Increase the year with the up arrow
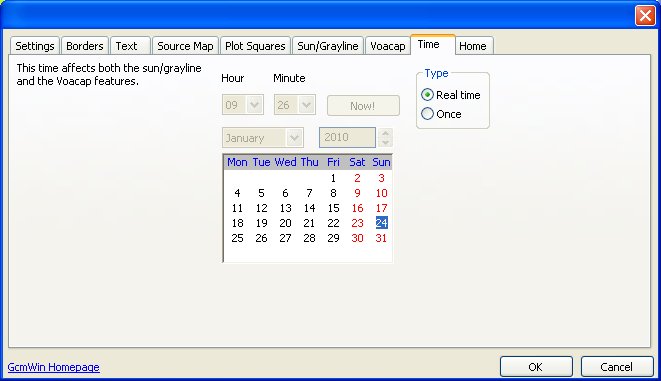The width and height of the screenshot is (661, 381). [x=385, y=133]
